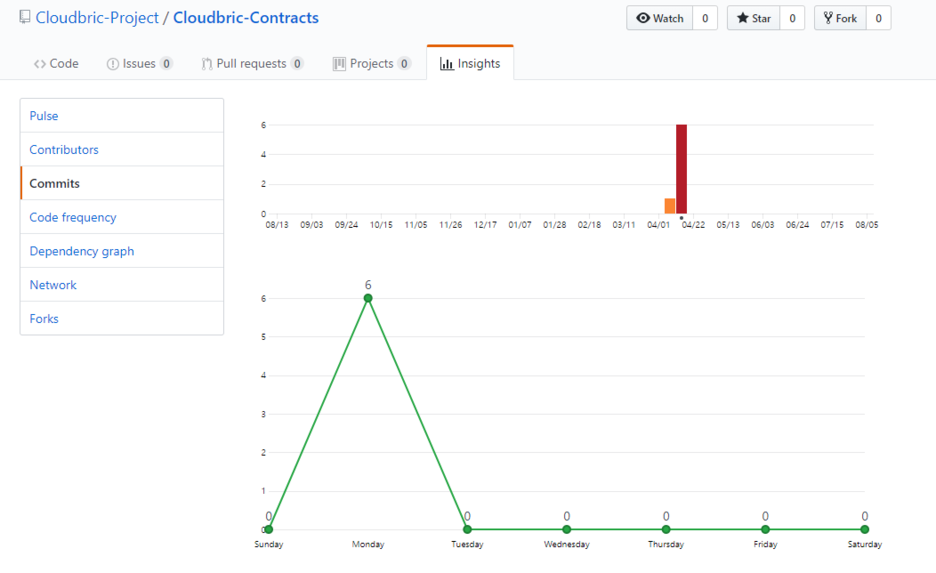Click the Projects count badge
This screenshot has width=936, height=573.
(x=404, y=63)
